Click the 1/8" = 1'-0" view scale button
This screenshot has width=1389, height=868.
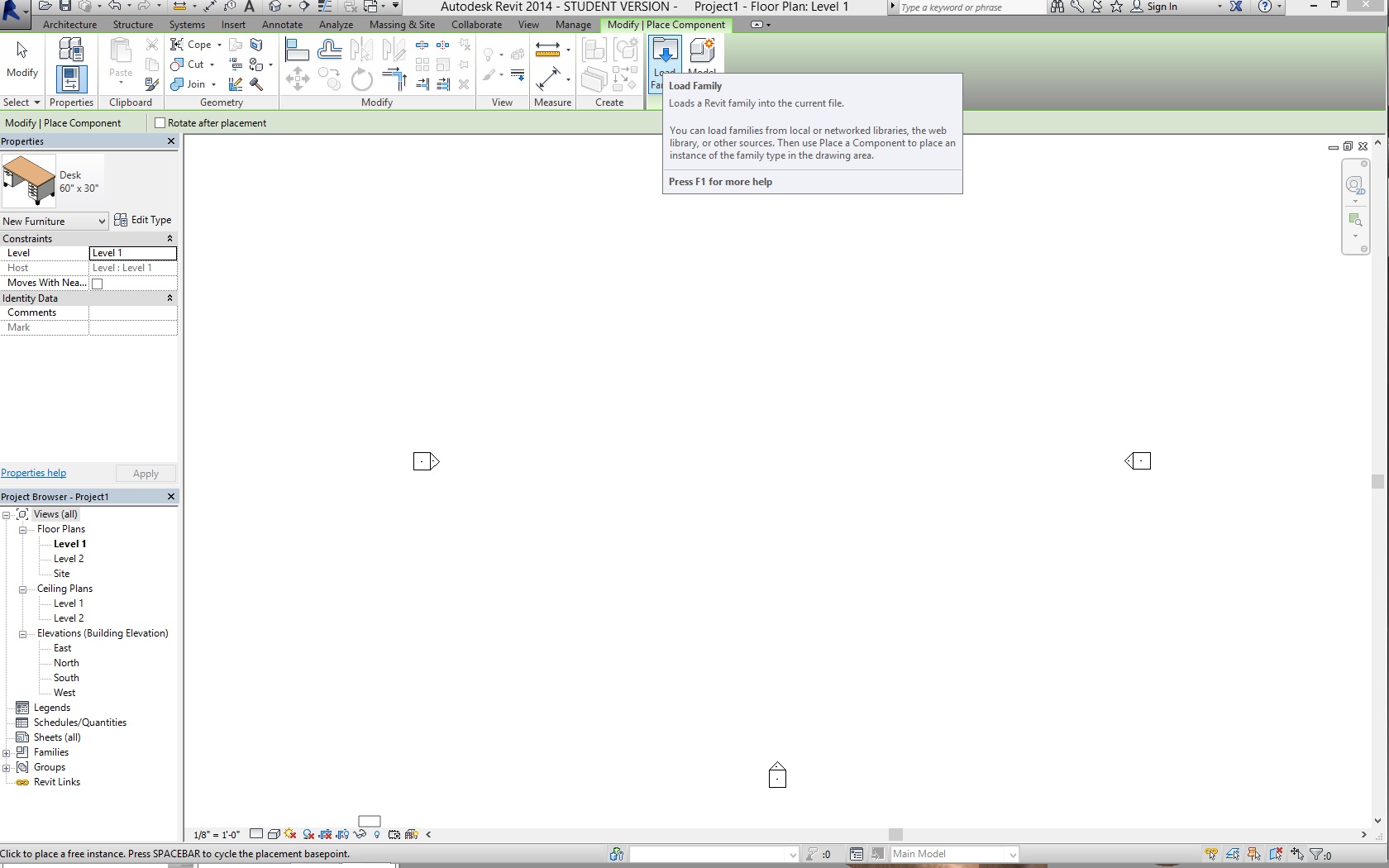click(217, 835)
